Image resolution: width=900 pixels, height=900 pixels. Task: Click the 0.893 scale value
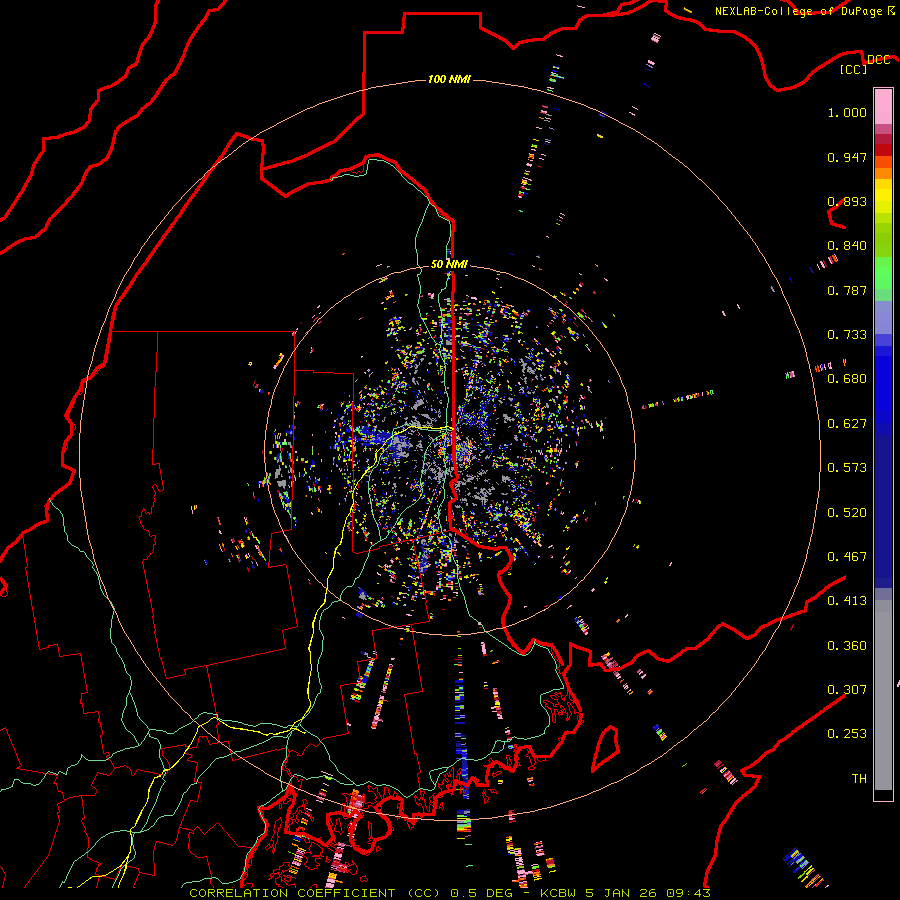(847, 201)
